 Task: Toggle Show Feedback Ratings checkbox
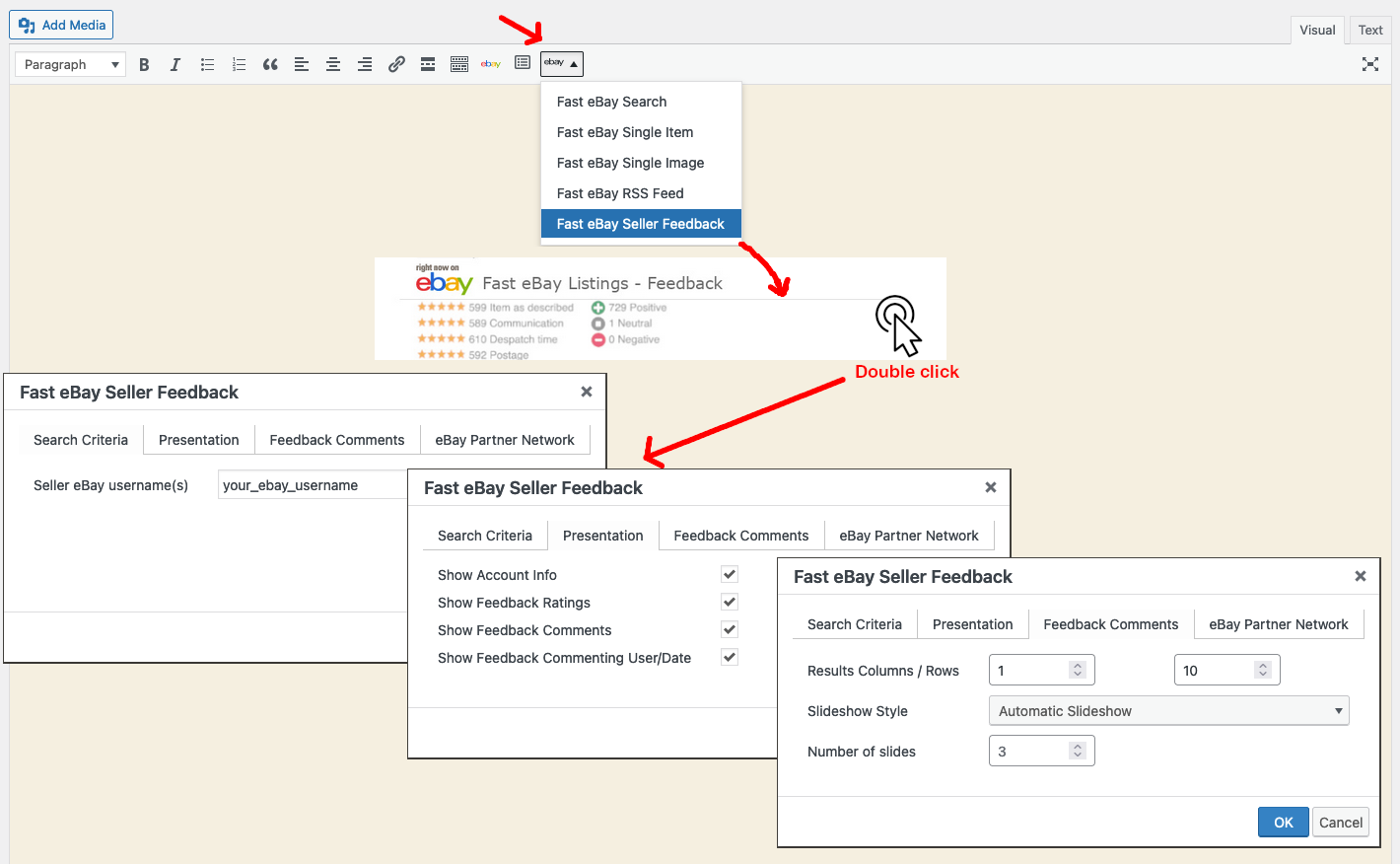tap(730, 602)
